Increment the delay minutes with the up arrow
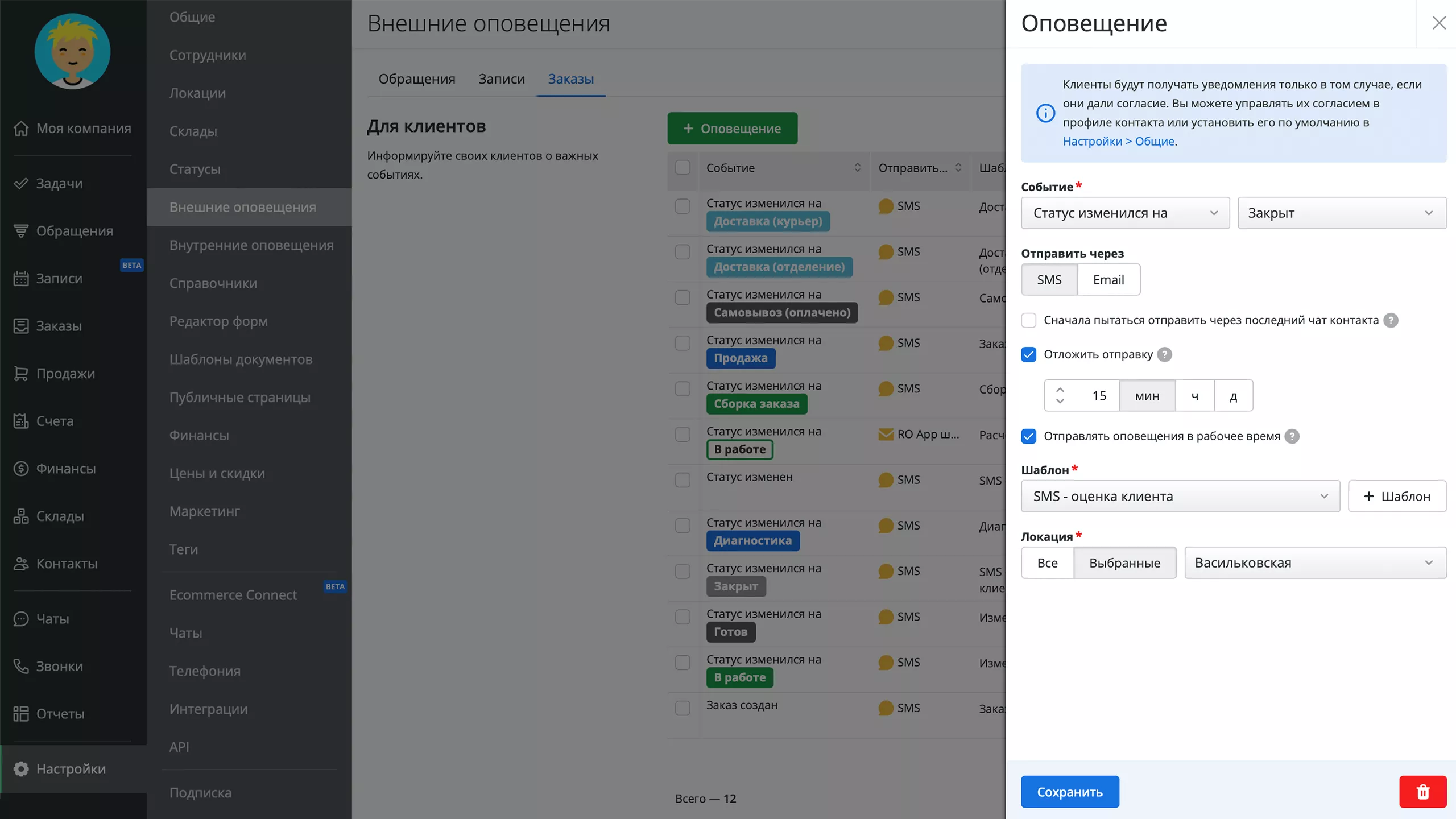The width and height of the screenshot is (1456, 819). (x=1060, y=389)
